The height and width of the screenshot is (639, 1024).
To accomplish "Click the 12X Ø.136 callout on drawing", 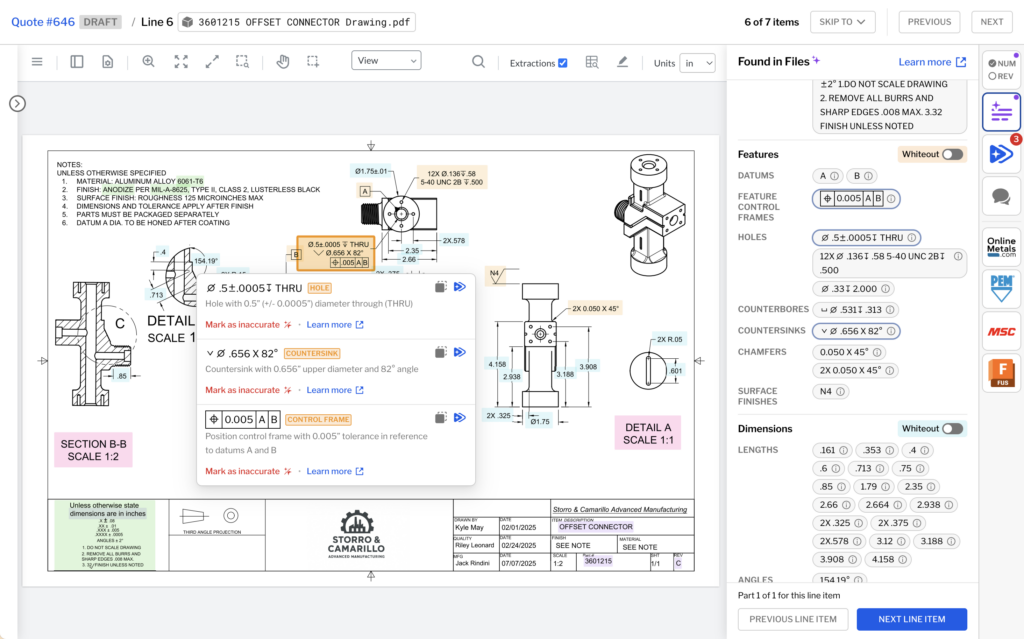I will point(451,178).
